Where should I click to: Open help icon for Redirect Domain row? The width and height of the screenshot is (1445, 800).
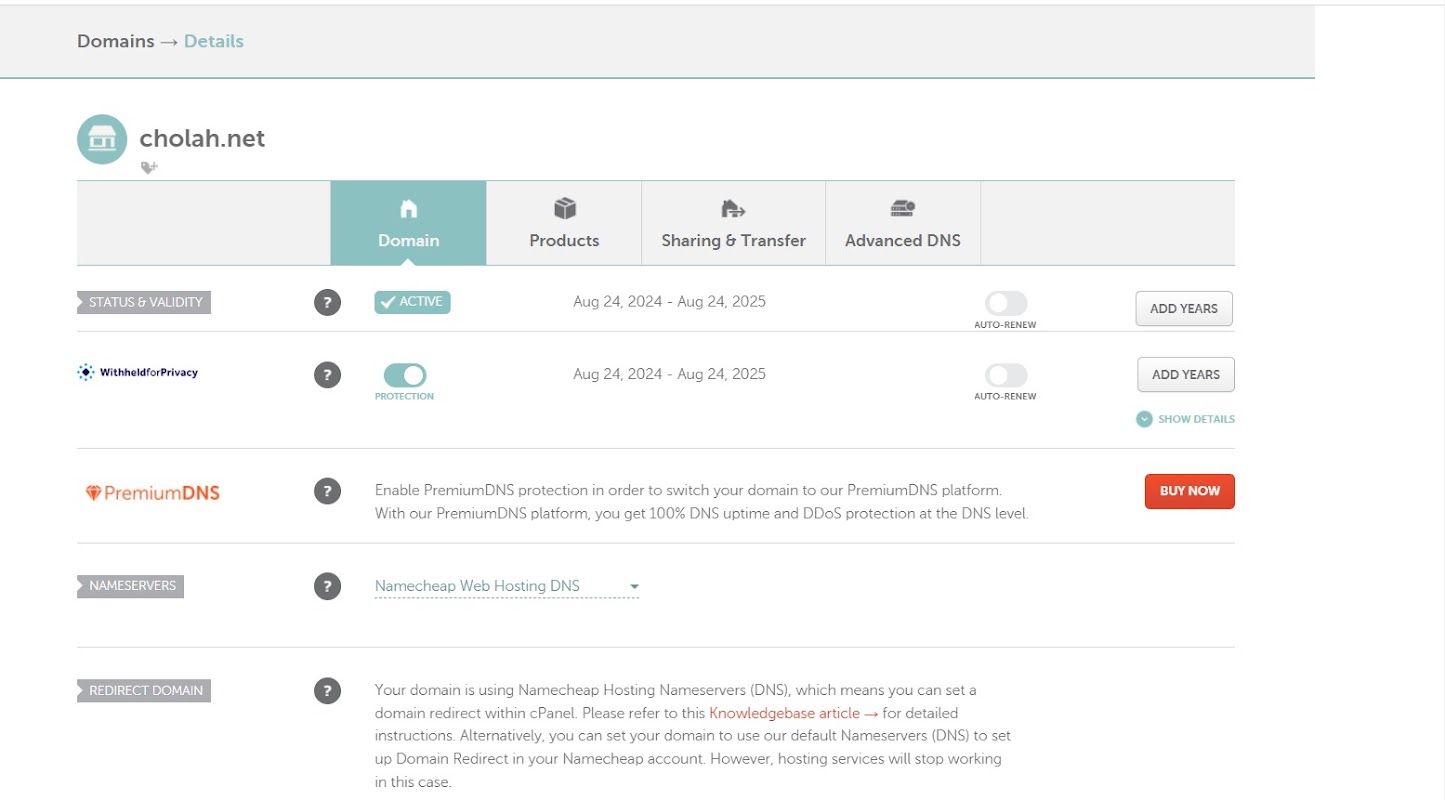point(327,691)
